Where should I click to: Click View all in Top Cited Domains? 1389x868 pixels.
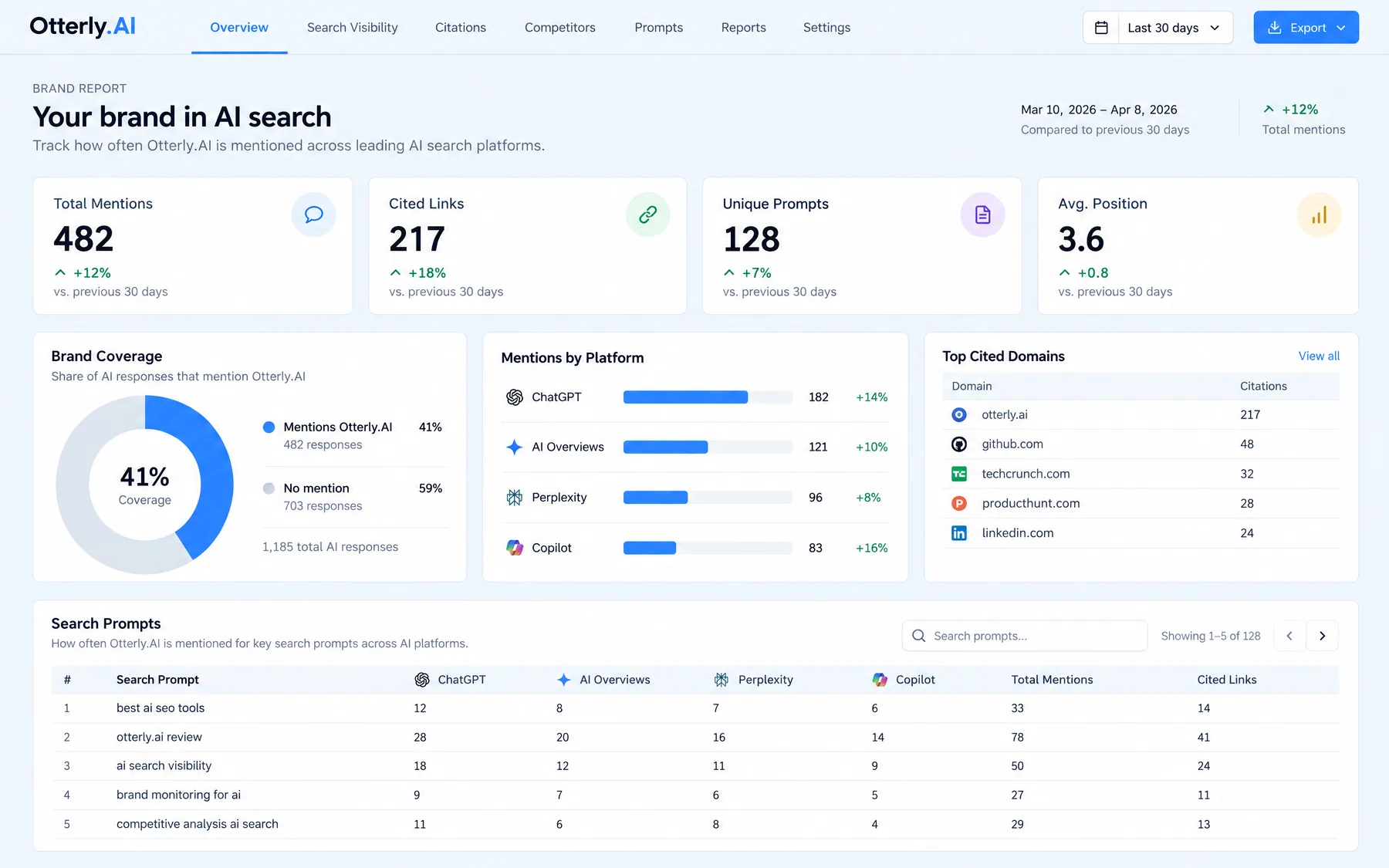coord(1319,356)
